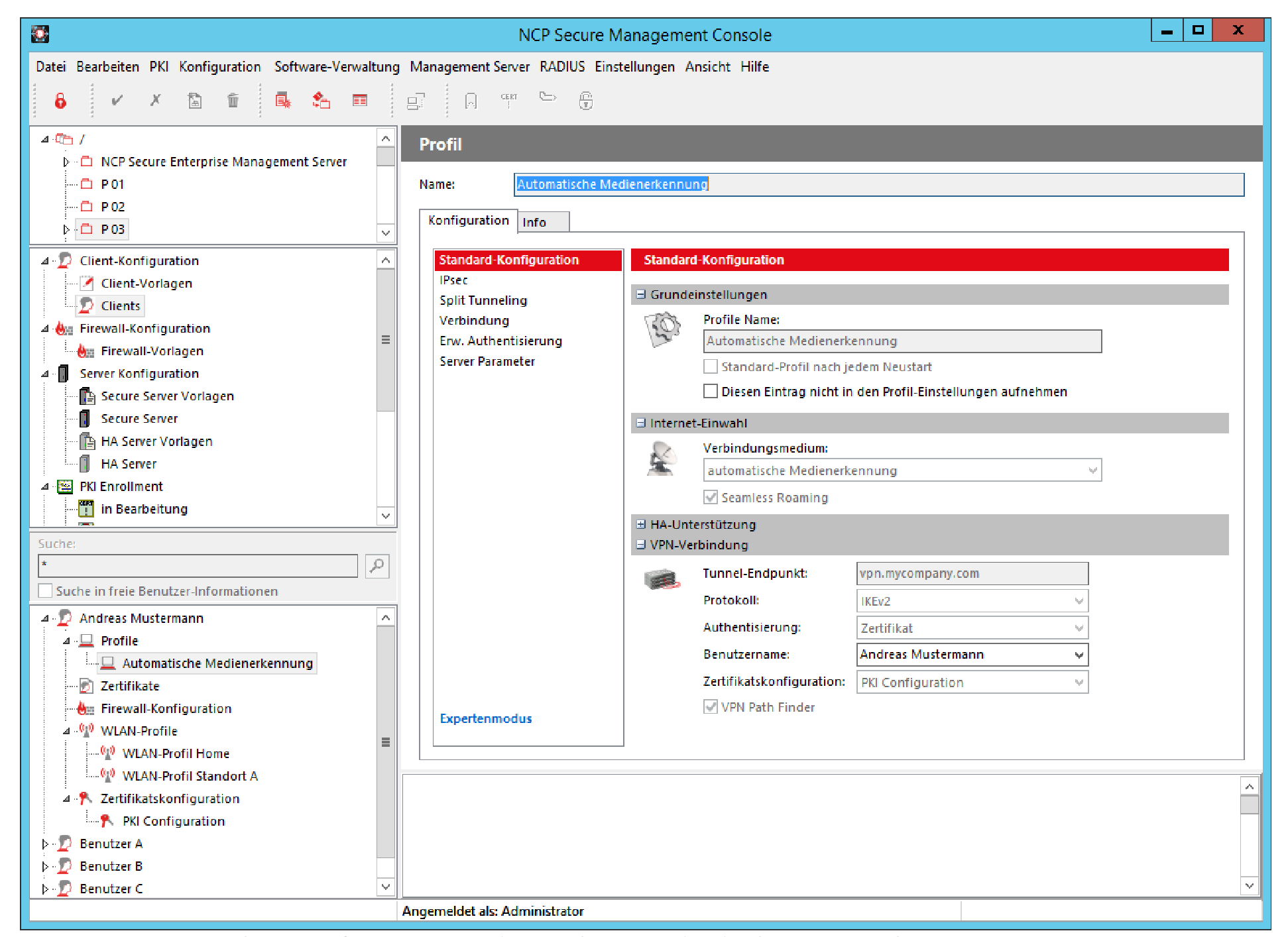Open the Hilfe menu
Image resolution: width=1288 pixels, height=937 pixels.
coord(754,67)
